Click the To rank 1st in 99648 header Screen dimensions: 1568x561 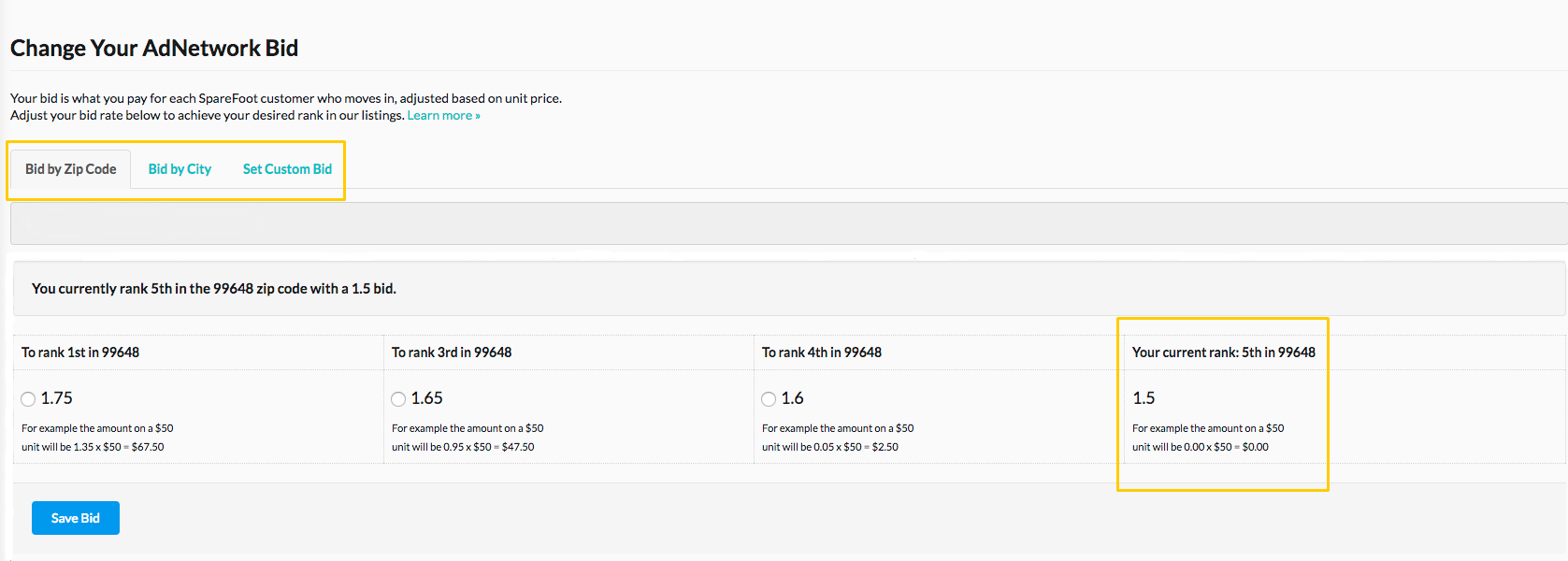80,352
